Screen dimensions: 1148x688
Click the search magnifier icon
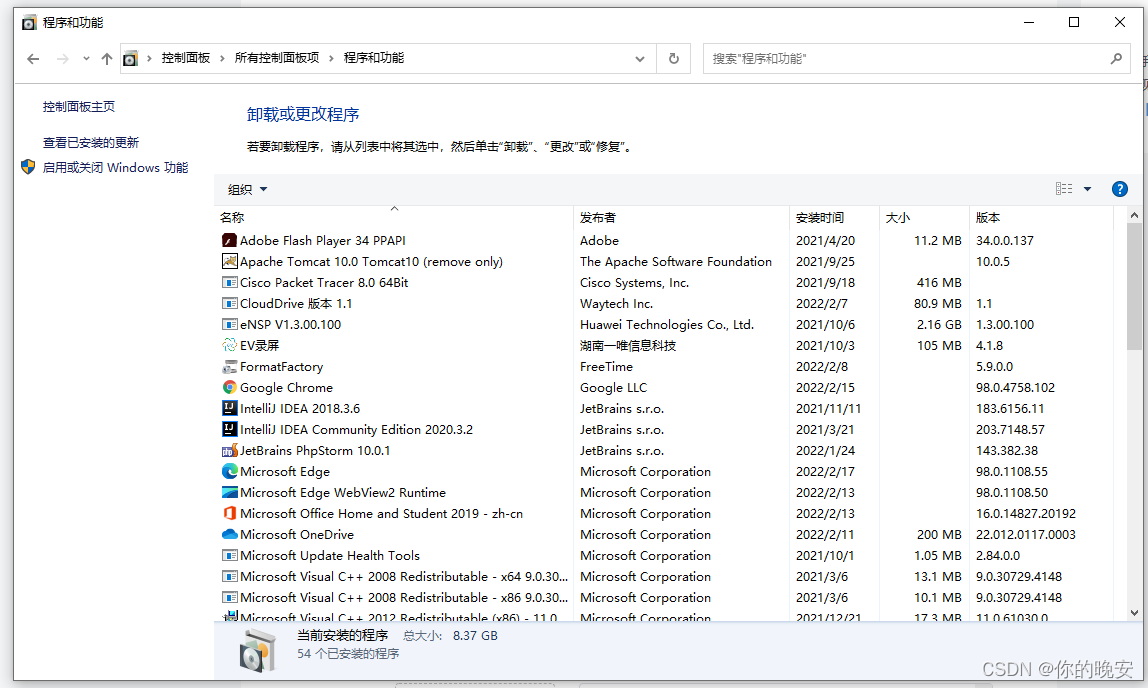click(1116, 59)
